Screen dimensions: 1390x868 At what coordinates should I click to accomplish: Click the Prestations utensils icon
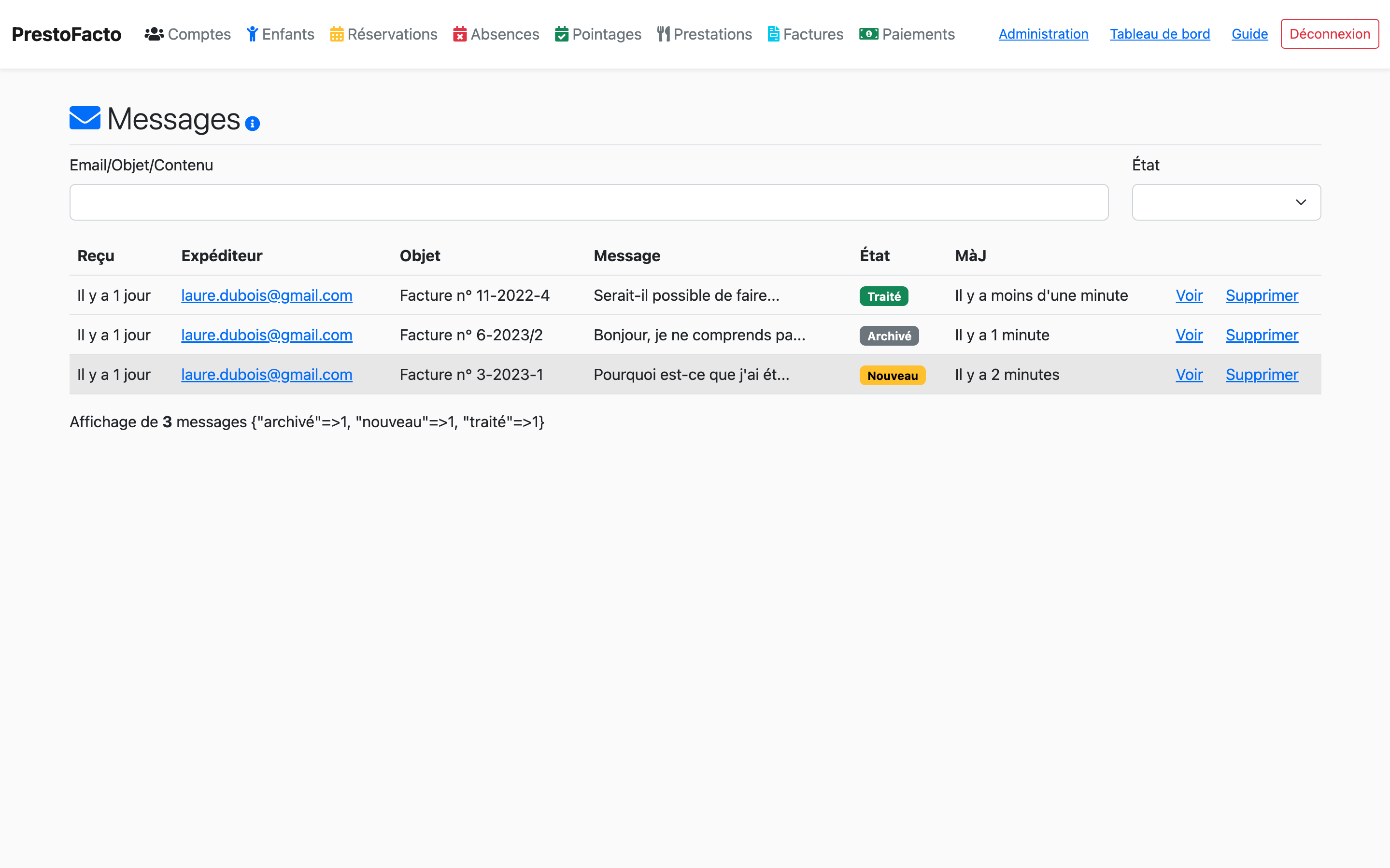[663, 34]
